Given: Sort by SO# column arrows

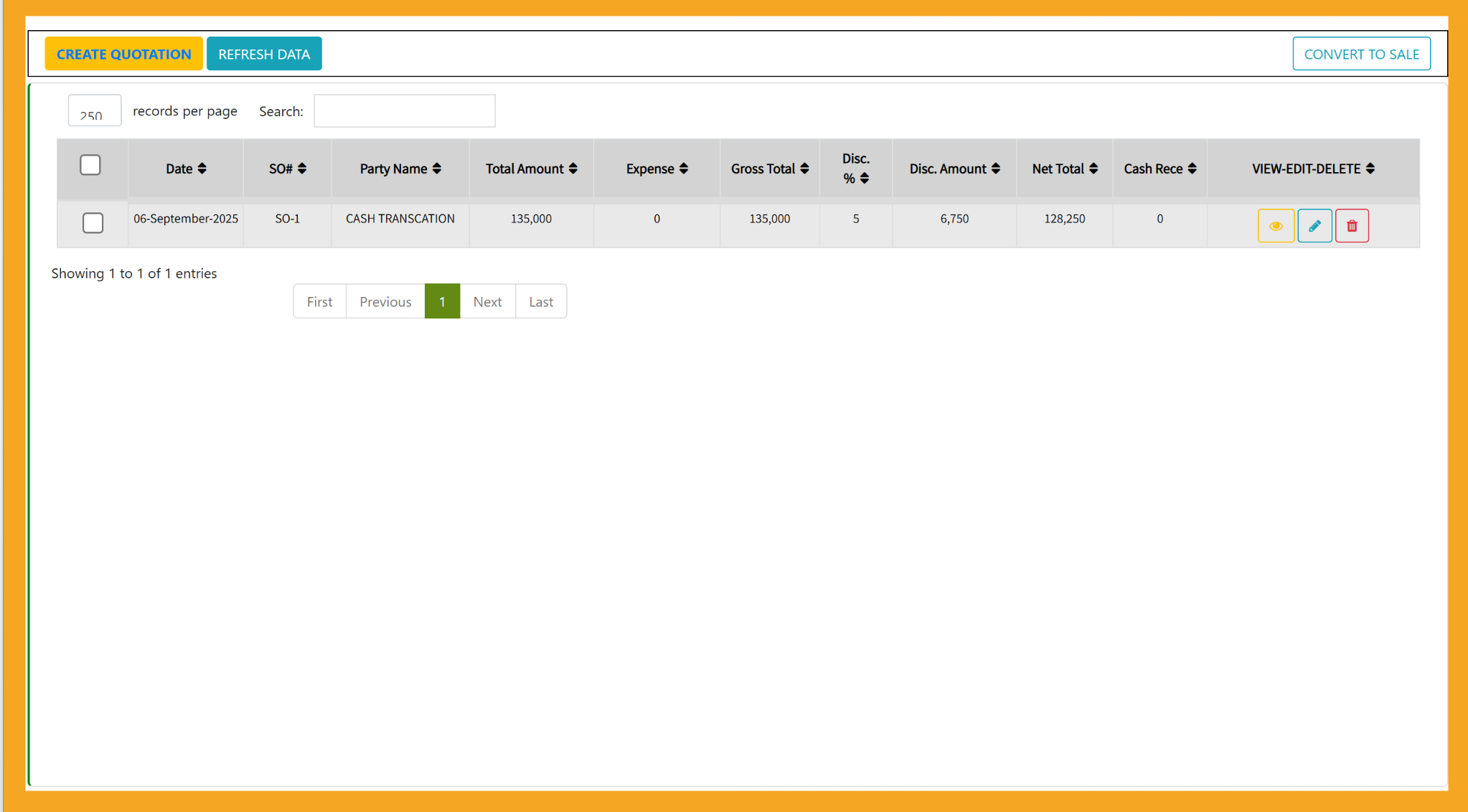Looking at the screenshot, I should point(301,169).
